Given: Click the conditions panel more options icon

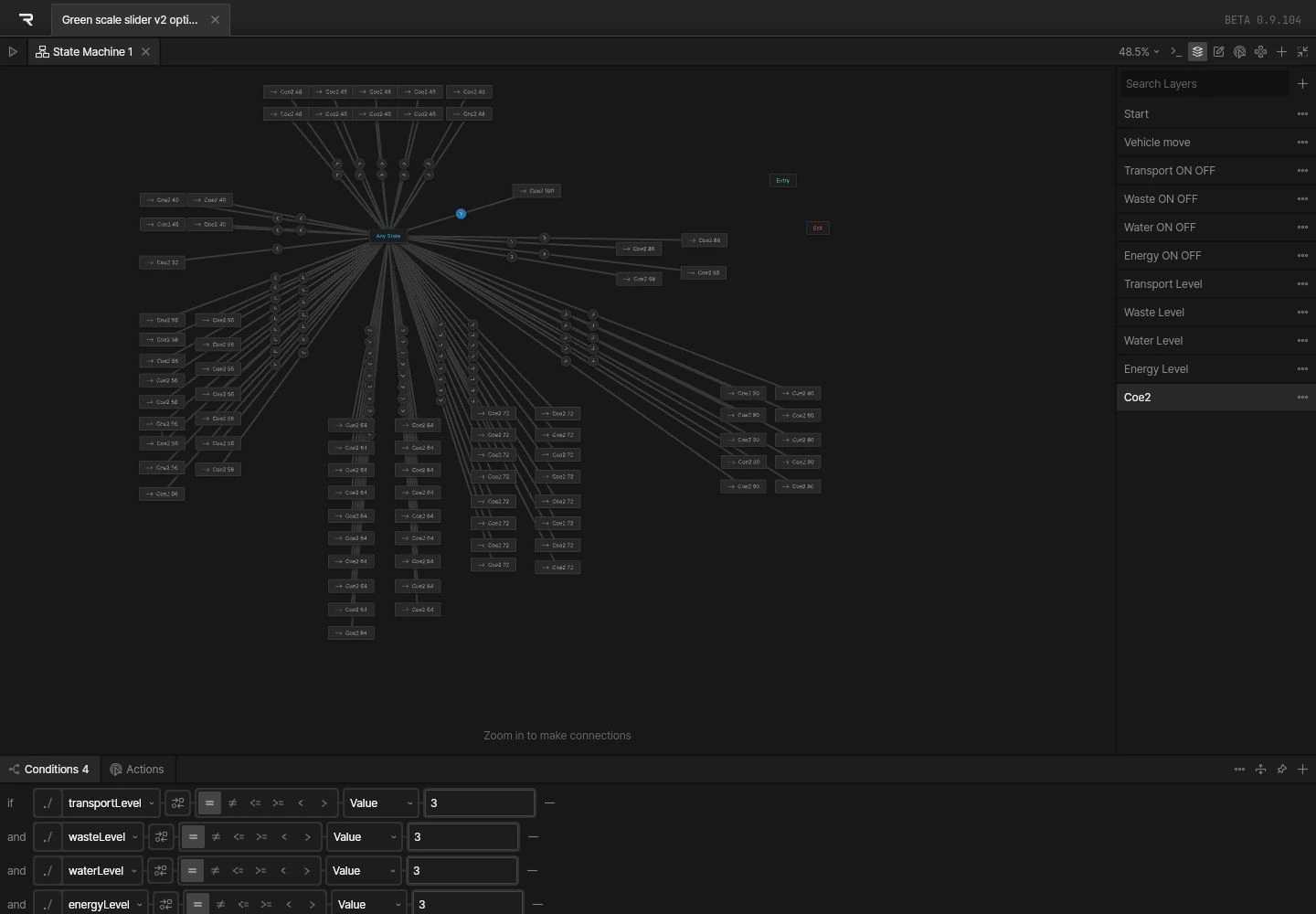Looking at the screenshot, I should pyautogui.click(x=1239, y=770).
